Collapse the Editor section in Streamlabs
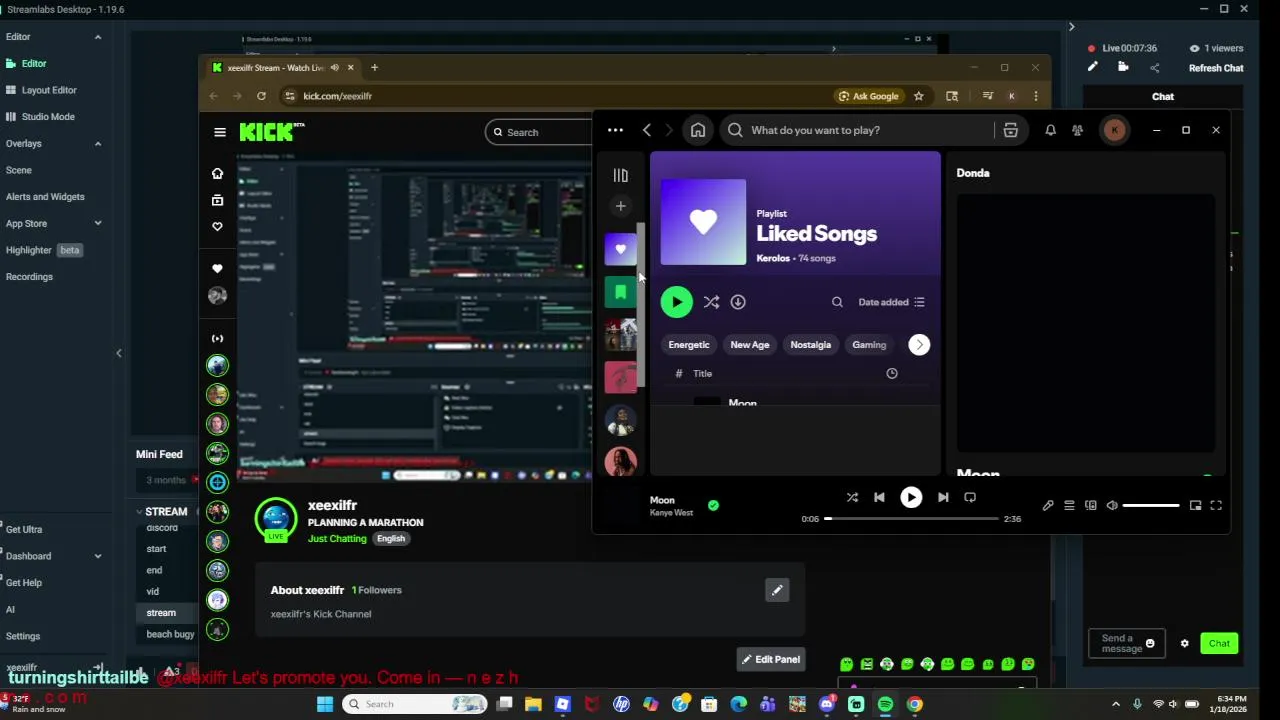Image resolution: width=1280 pixels, height=720 pixels. click(x=98, y=37)
